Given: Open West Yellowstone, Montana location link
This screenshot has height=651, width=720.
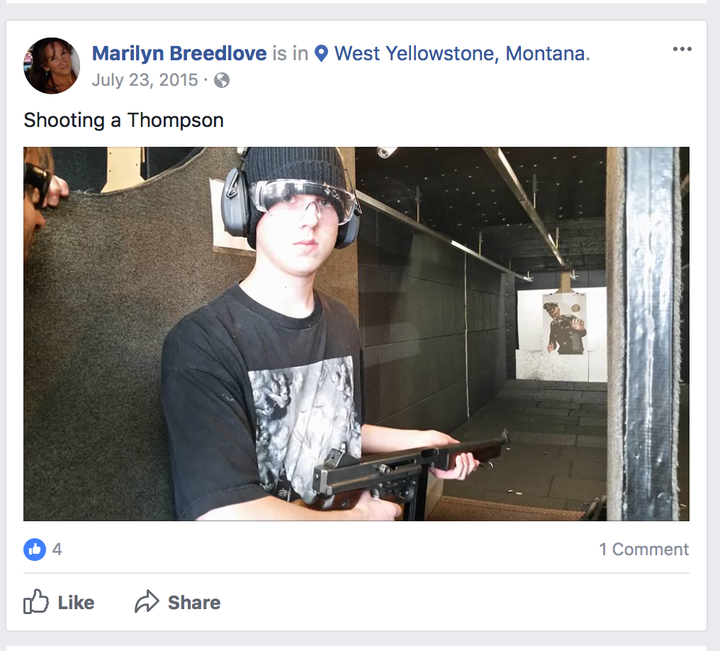Looking at the screenshot, I should [x=462, y=54].
